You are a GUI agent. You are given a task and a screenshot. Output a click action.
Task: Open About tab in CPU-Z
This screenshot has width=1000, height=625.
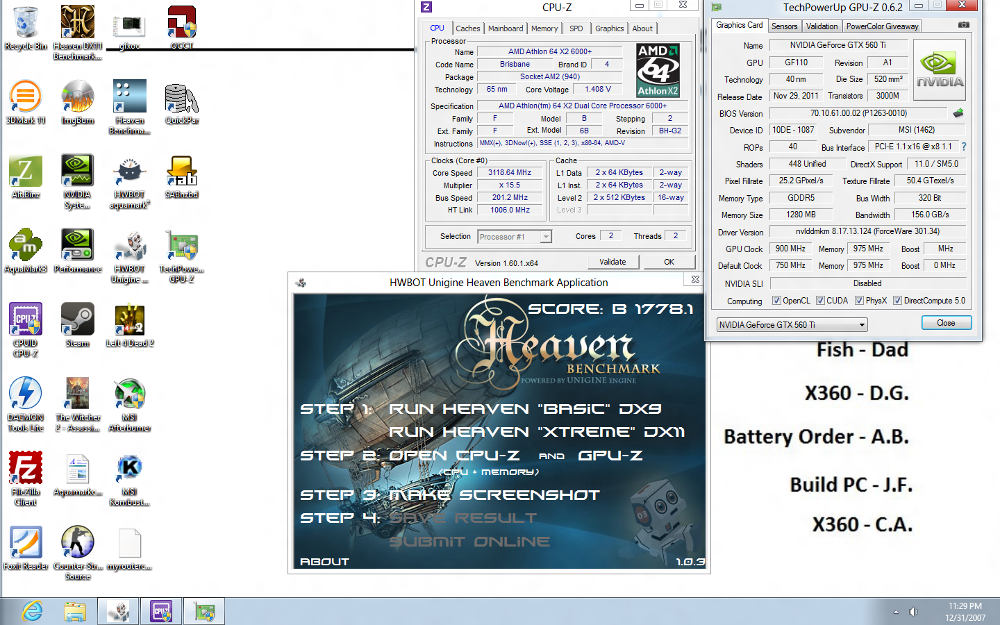(643, 28)
